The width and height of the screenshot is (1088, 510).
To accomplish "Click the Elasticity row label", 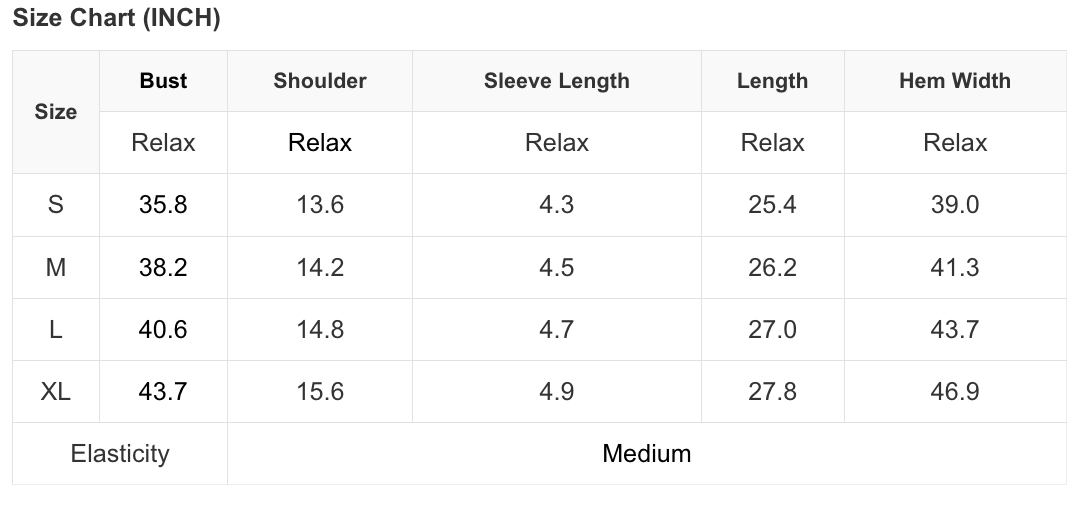I will click(x=120, y=454).
